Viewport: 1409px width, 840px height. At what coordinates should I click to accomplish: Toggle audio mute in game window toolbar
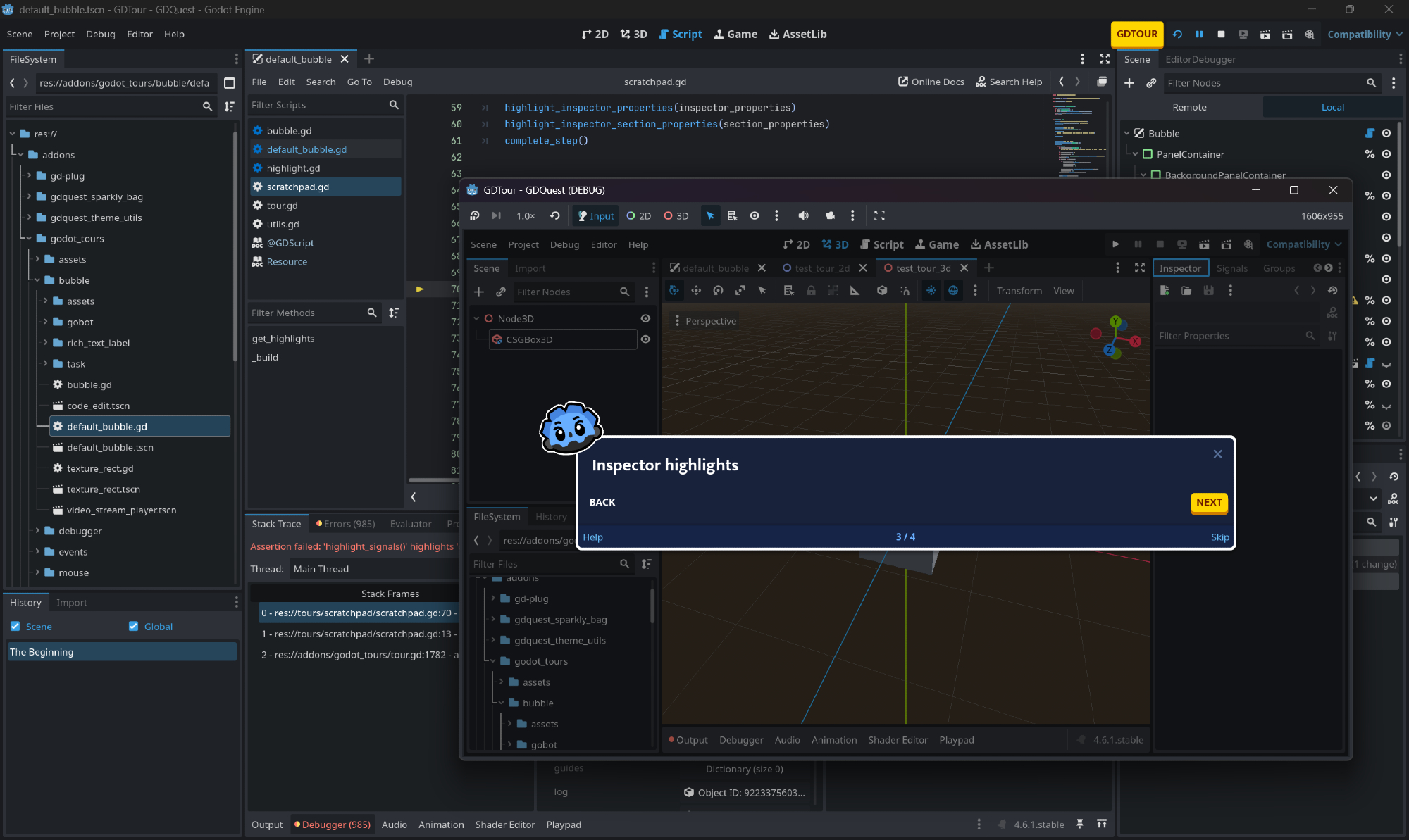[x=803, y=215]
